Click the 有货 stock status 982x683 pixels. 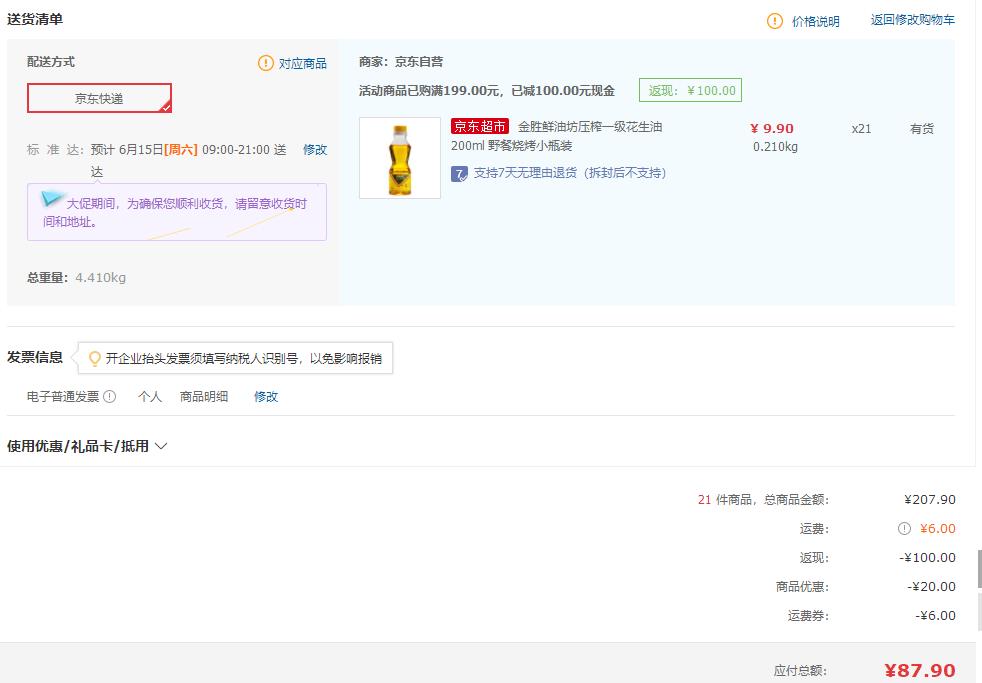[922, 128]
